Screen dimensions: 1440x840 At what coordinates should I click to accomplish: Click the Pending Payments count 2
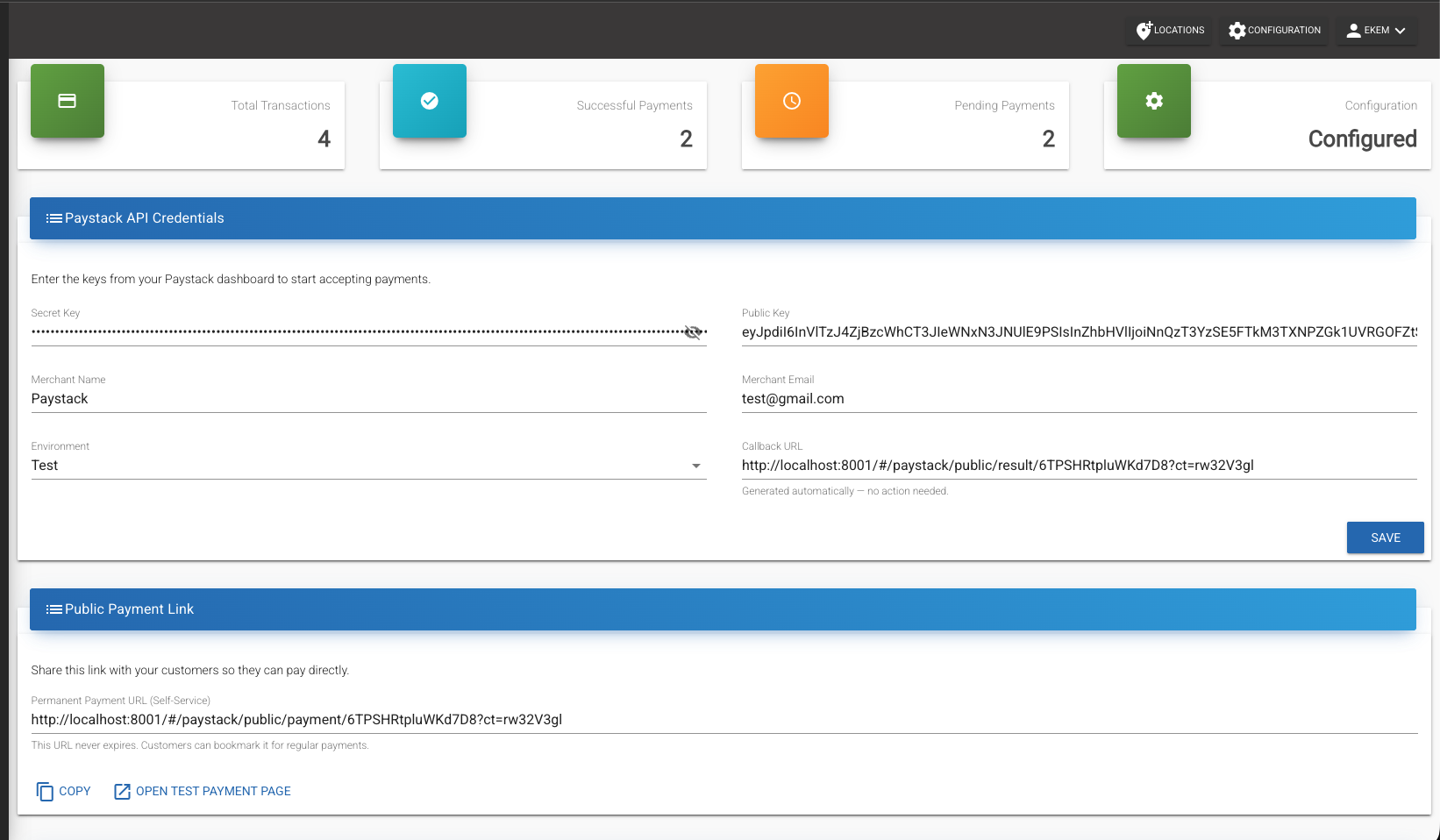pos(1049,139)
